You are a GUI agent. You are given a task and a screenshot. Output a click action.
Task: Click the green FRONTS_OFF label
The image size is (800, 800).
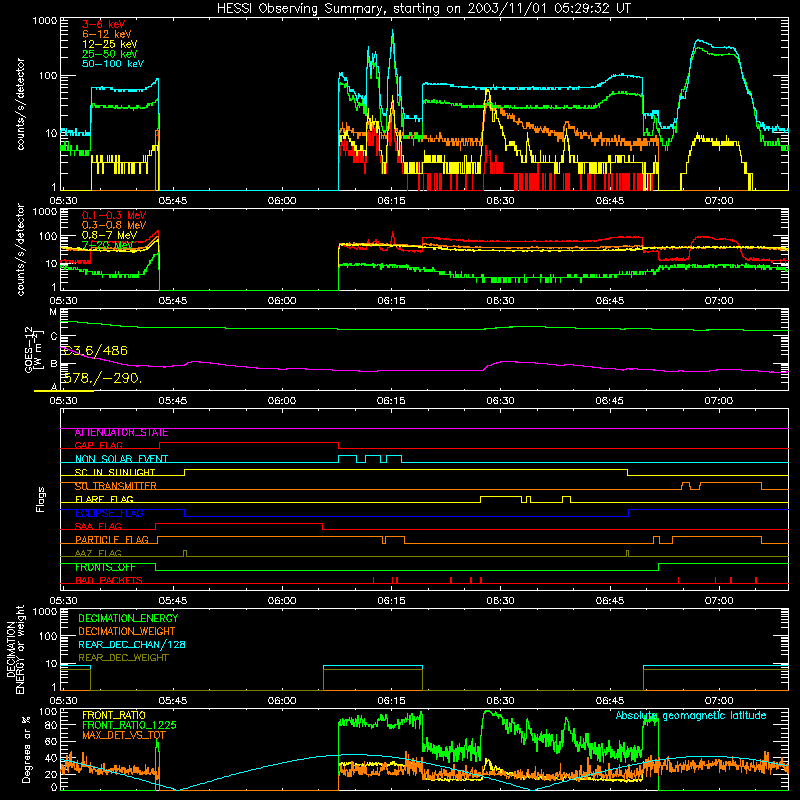coord(105,567)
